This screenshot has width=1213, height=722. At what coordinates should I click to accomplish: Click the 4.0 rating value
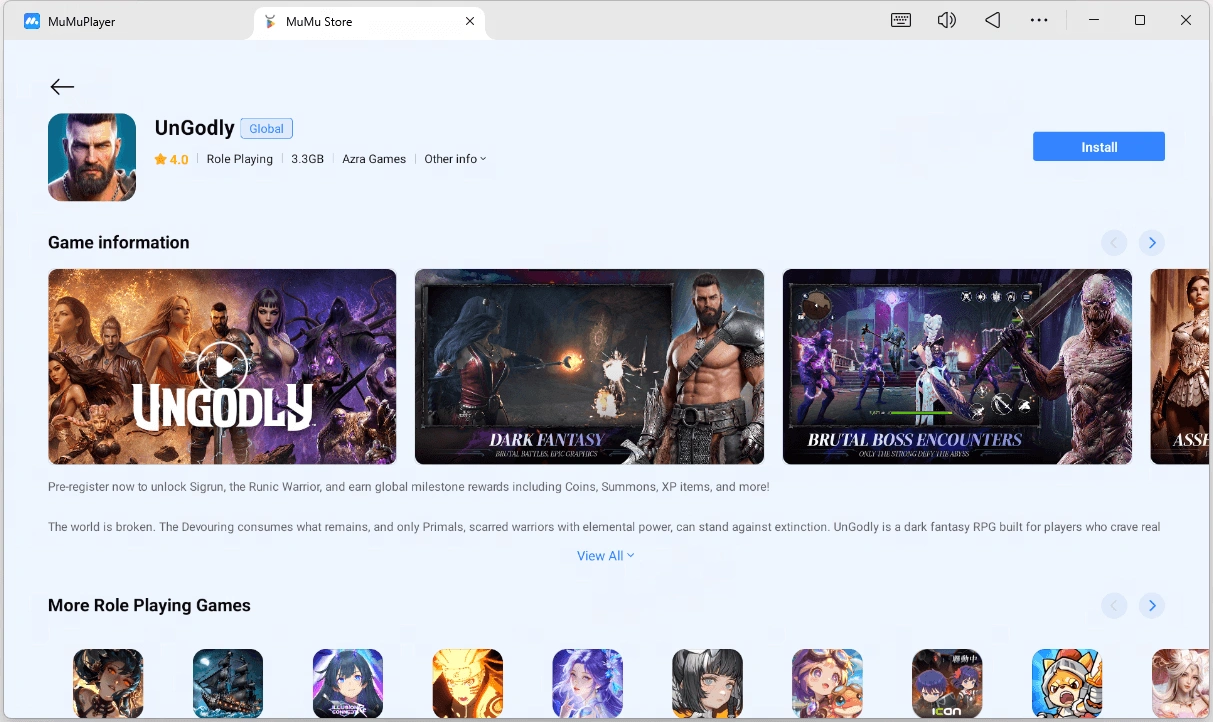point(179,159)
